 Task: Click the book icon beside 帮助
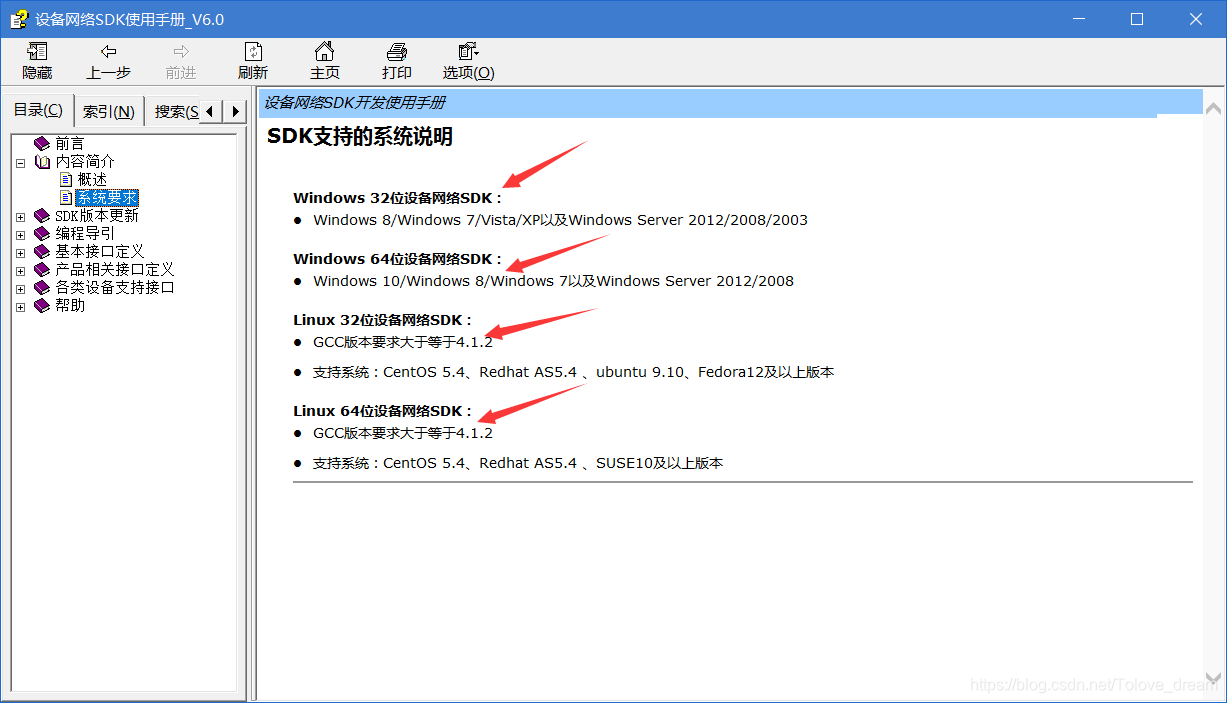(x=42, y=305)
